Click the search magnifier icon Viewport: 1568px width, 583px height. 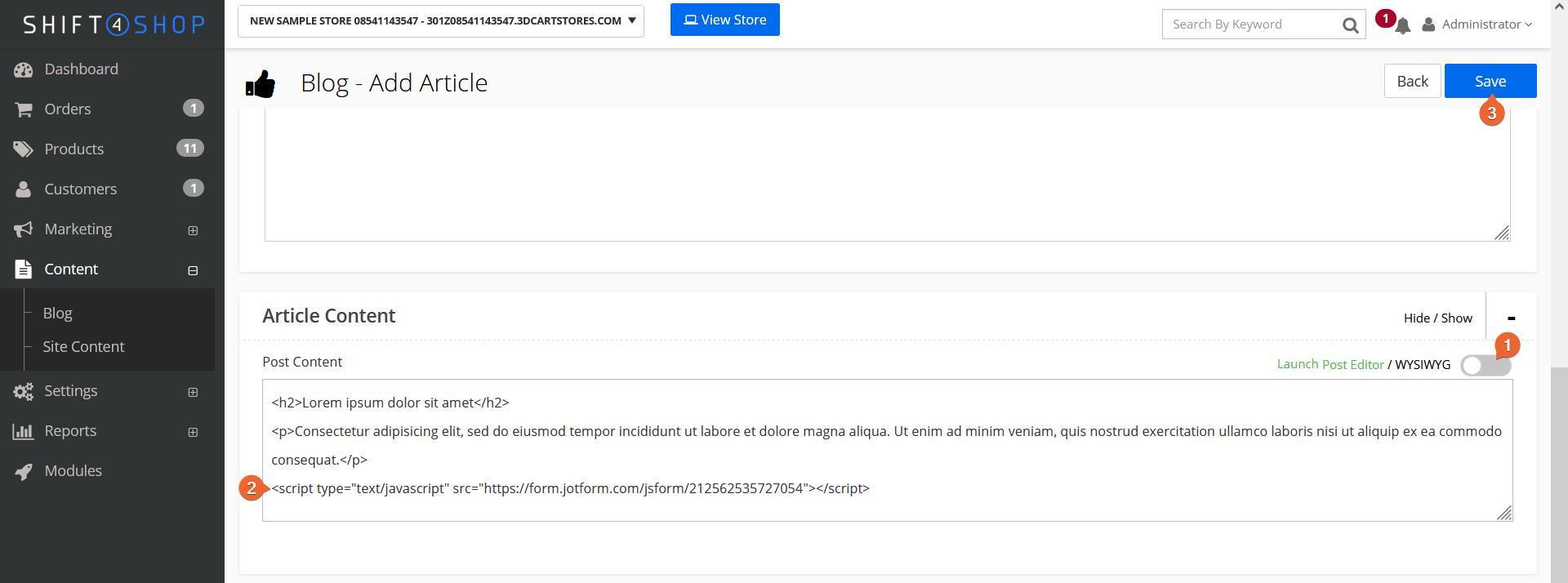click(1350, 25)
